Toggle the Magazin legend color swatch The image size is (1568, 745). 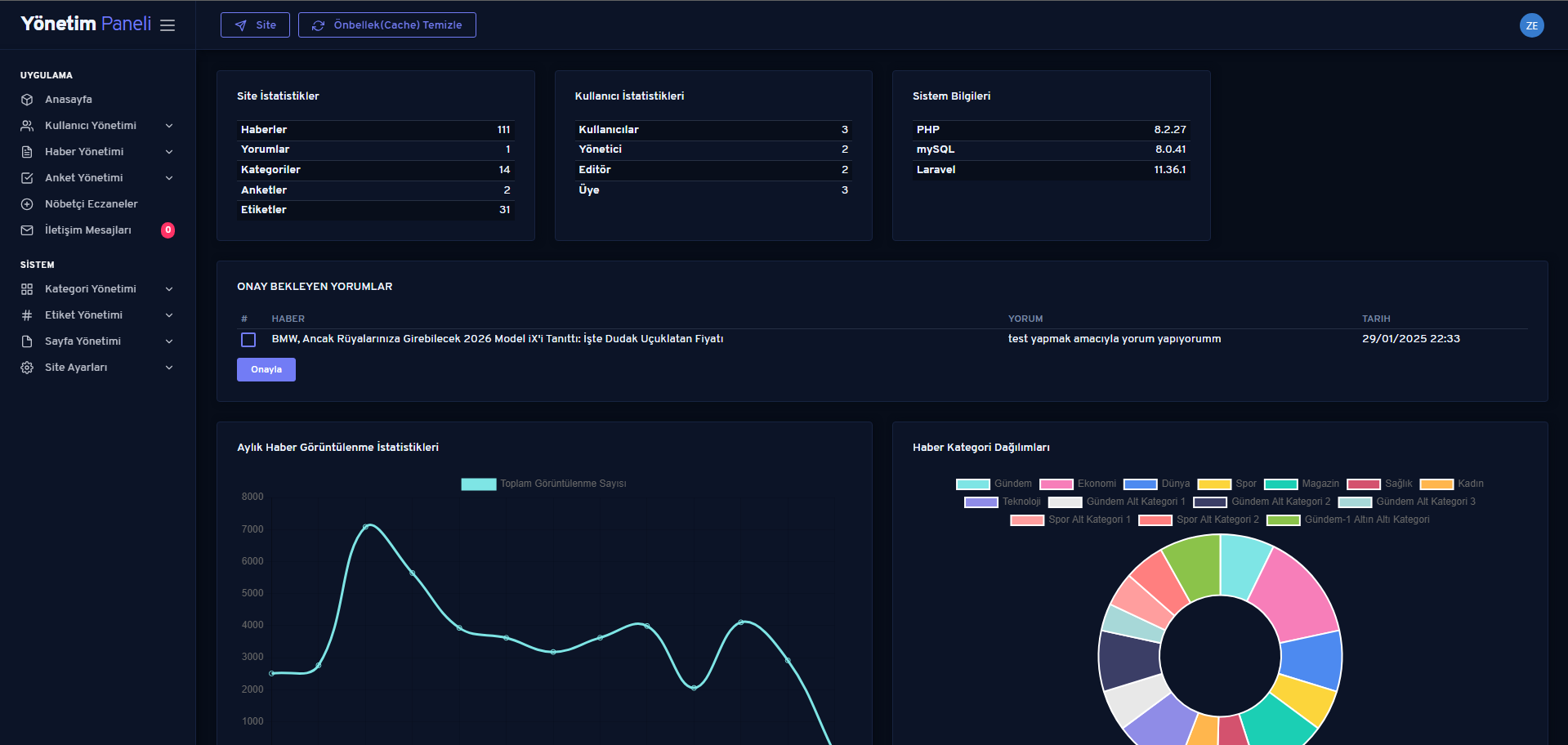click(1280, 484)
